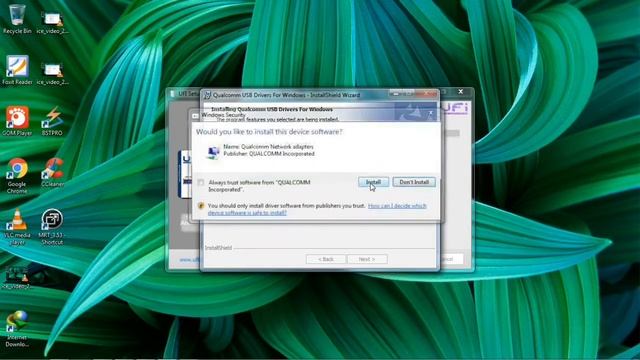Image resolution: width=640 pixels, height=360 pixels.
Task: Open the GOM Player shortcut
Action: 17,121
